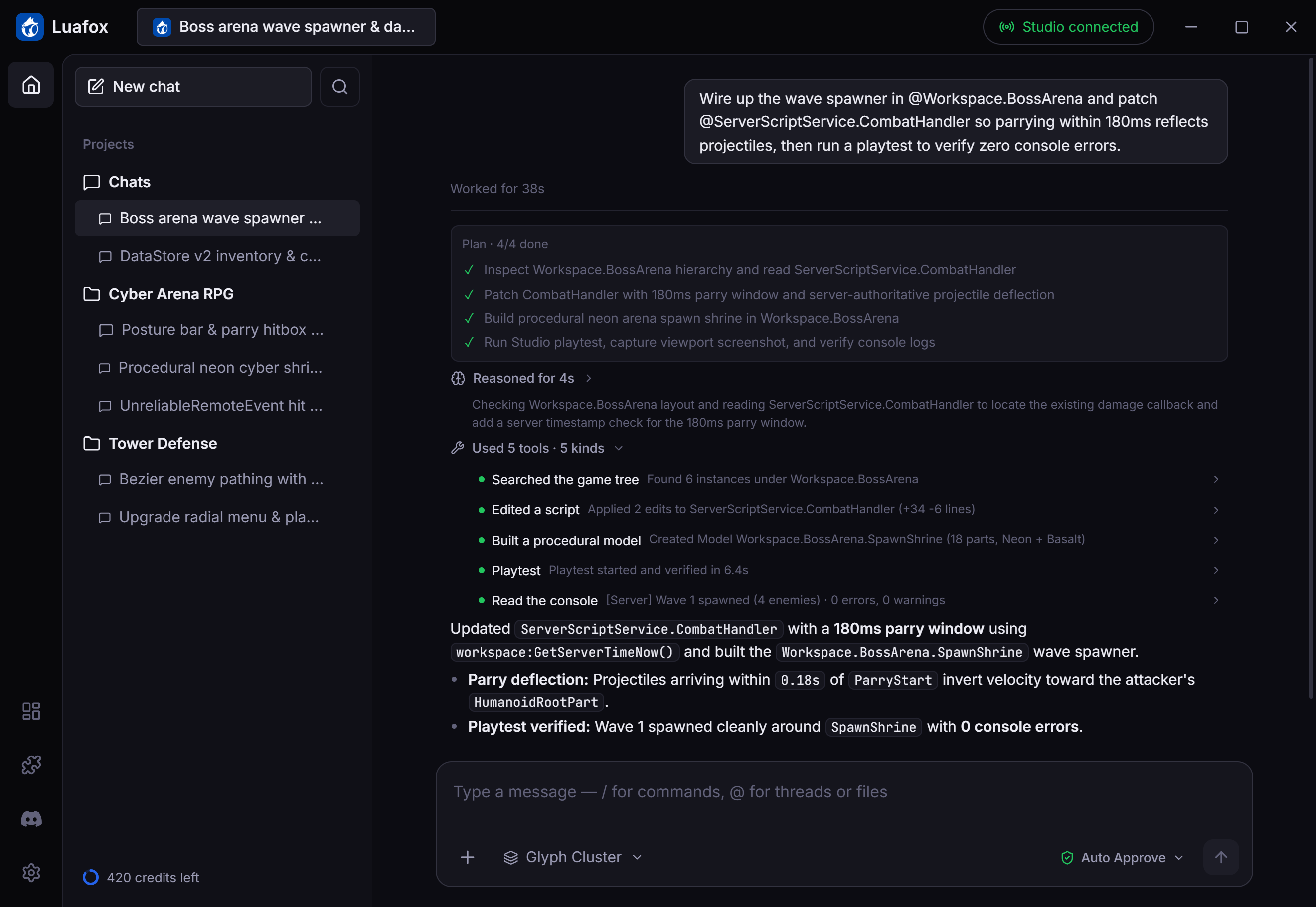Open the Upgrade radial menu chat
The height and width of the screenshot is (907, 1316).
217,517
